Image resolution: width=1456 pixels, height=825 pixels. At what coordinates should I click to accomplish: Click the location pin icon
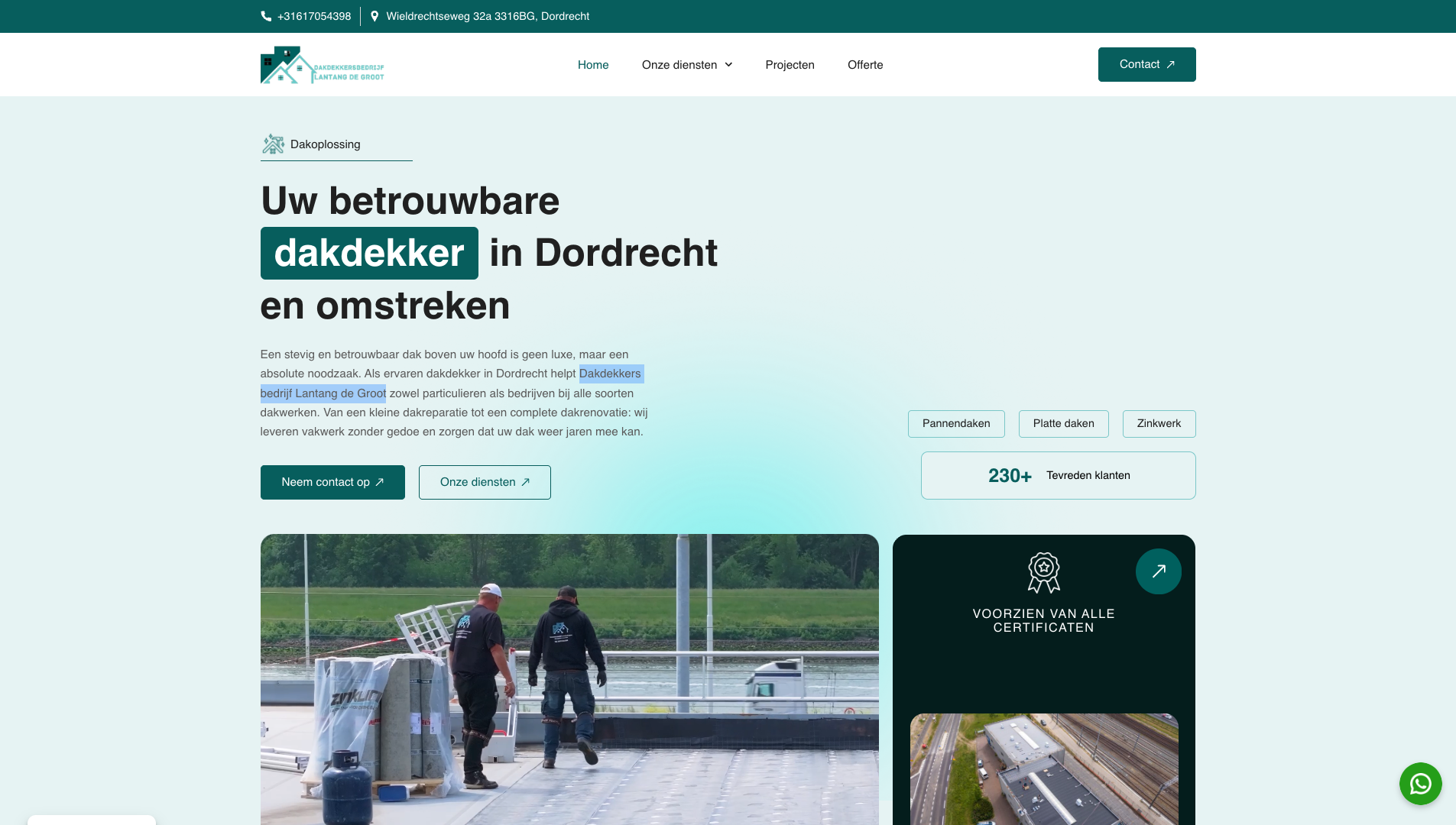pyautogui.click(x=375, y=16)
